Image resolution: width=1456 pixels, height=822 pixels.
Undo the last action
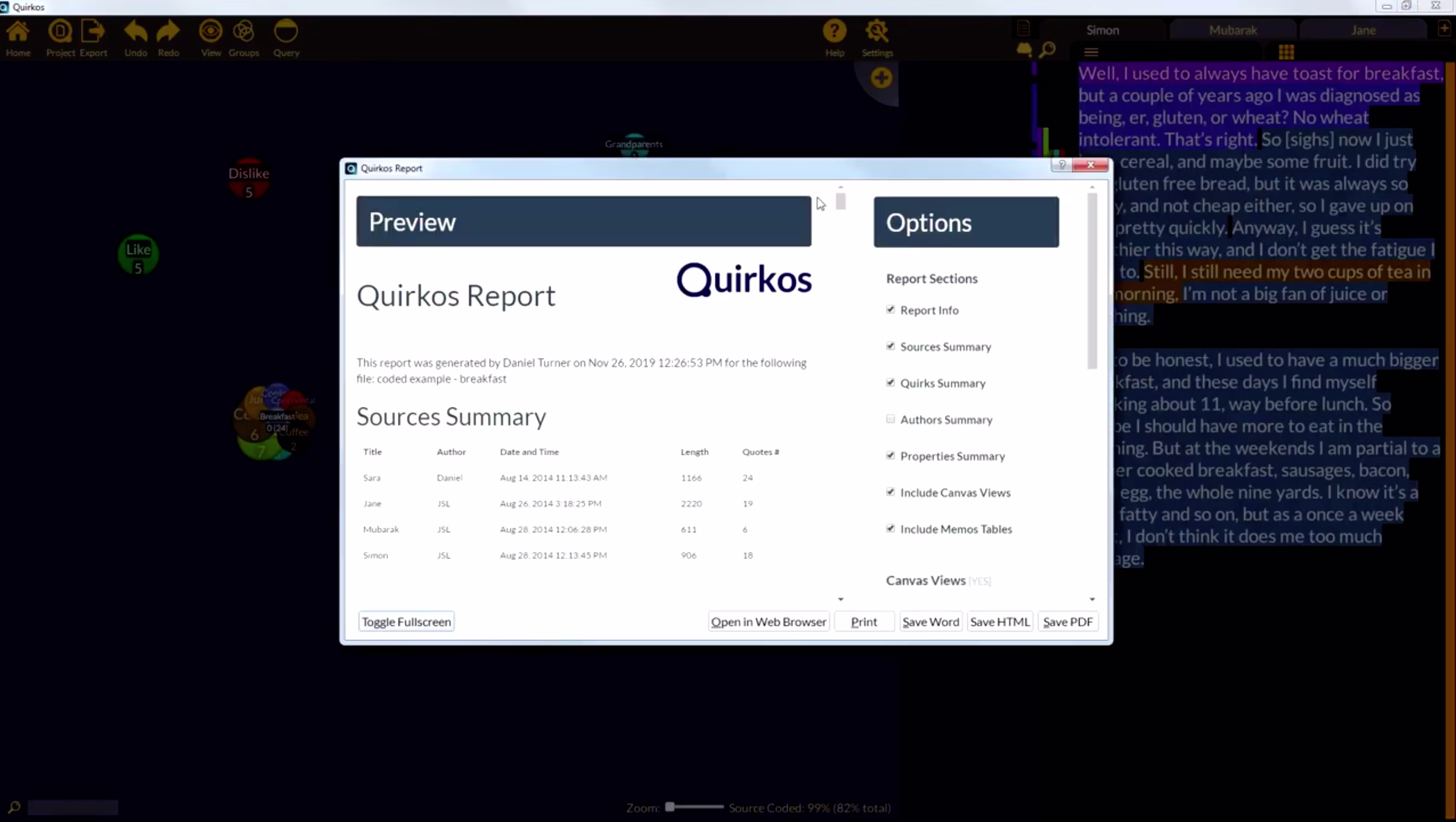click(135, 38)
